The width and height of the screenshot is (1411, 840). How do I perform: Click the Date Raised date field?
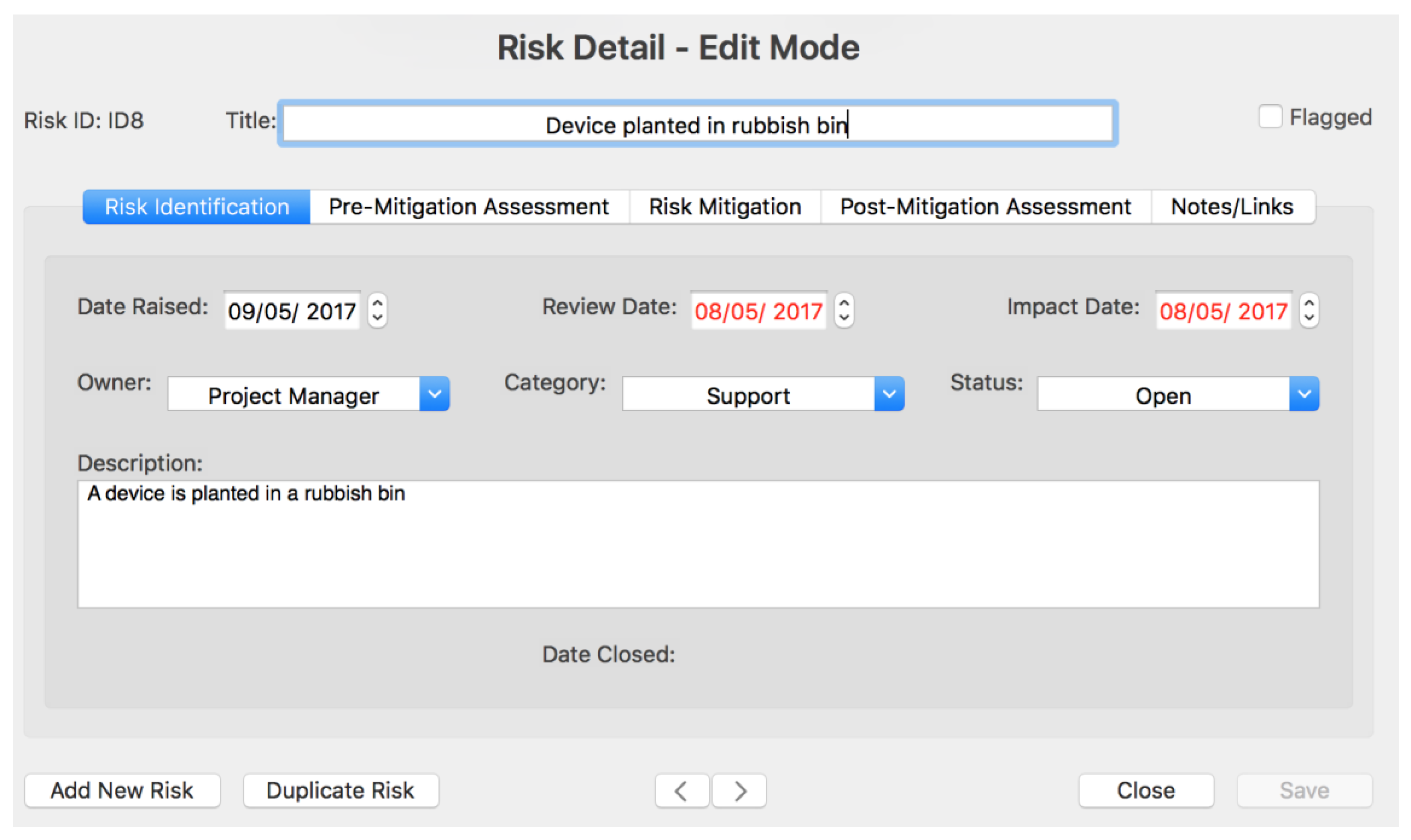tap(291, 311)
